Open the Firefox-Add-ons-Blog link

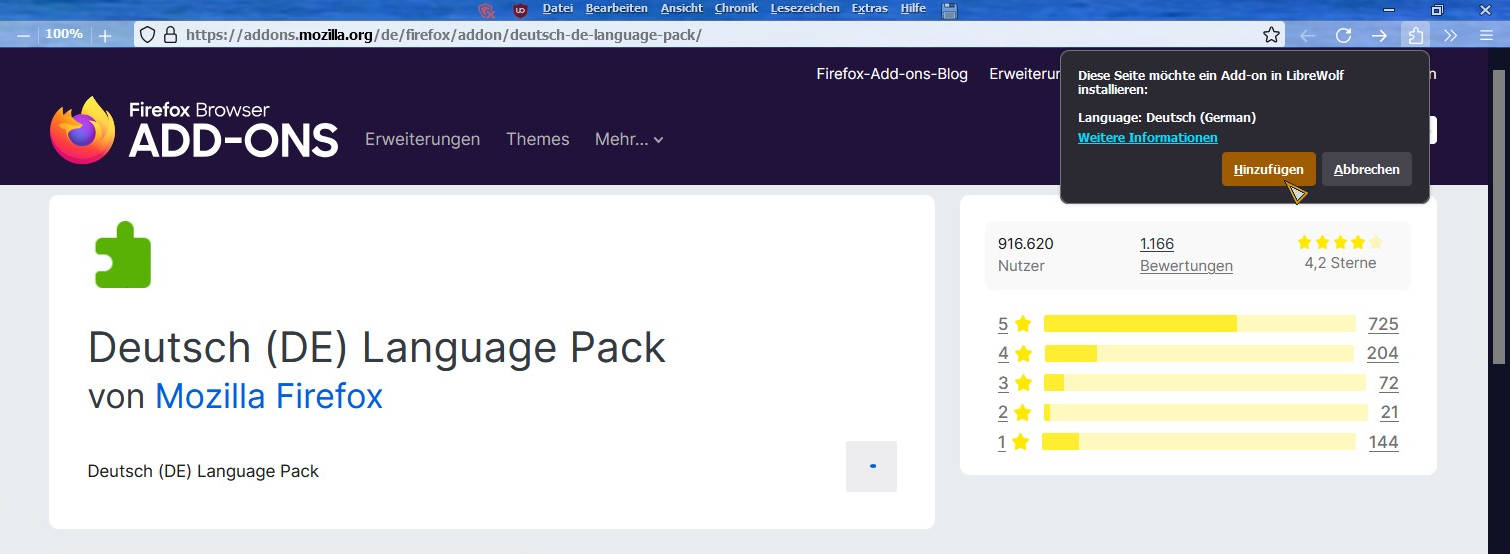pos(892,74)
